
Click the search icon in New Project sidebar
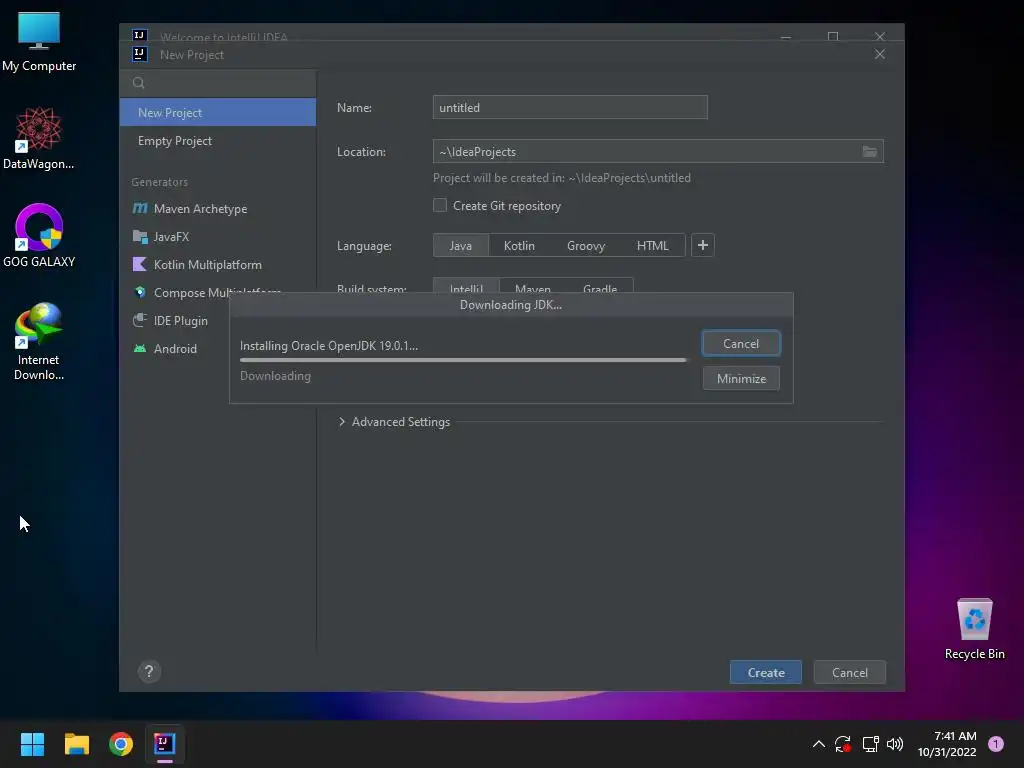(x=138, y=83)
